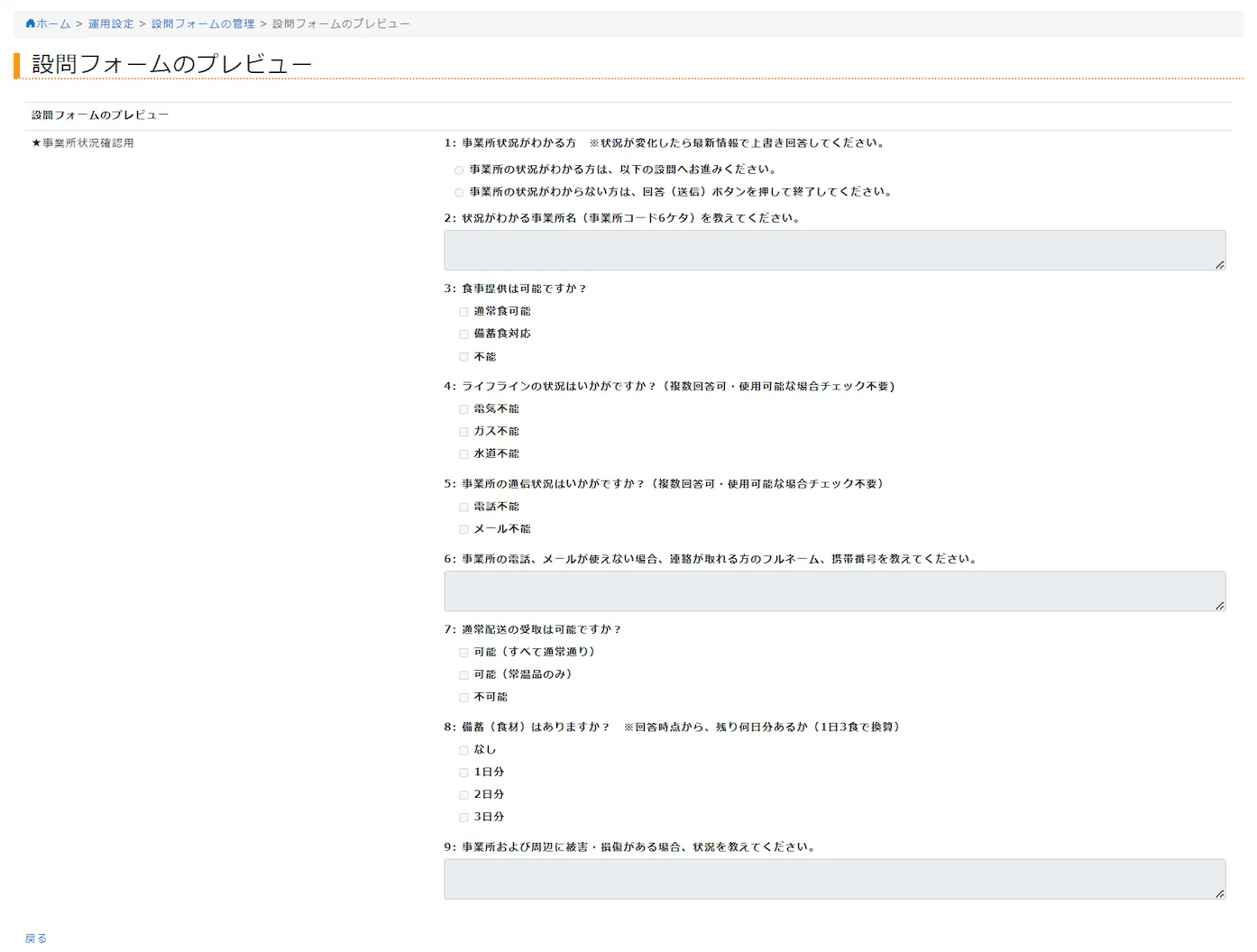
Task: Tick the 電話不能 checkbox
Action: click(463, 508)
